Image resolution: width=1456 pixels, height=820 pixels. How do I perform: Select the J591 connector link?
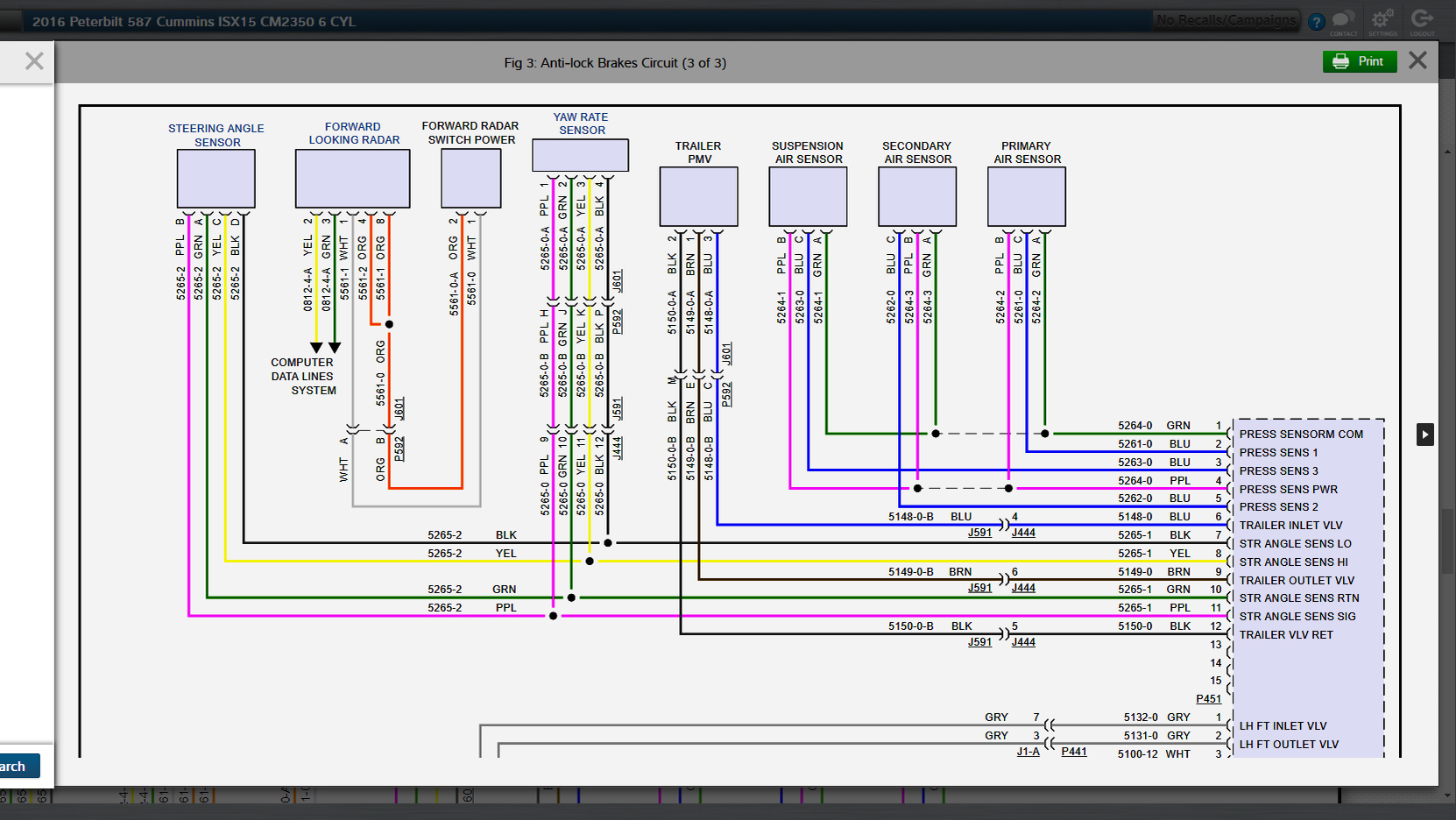coord(980,532)
